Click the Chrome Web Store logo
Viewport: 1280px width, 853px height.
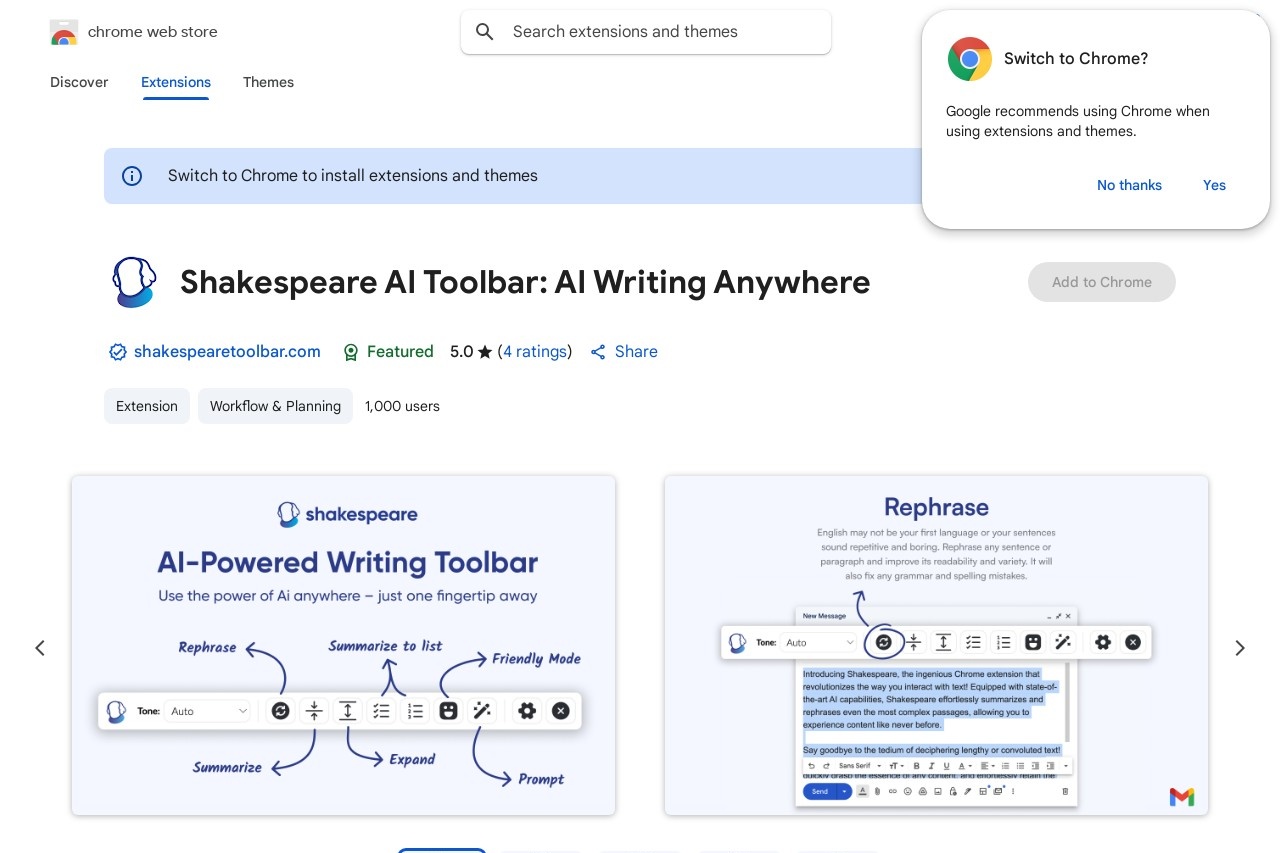point(64,32)
